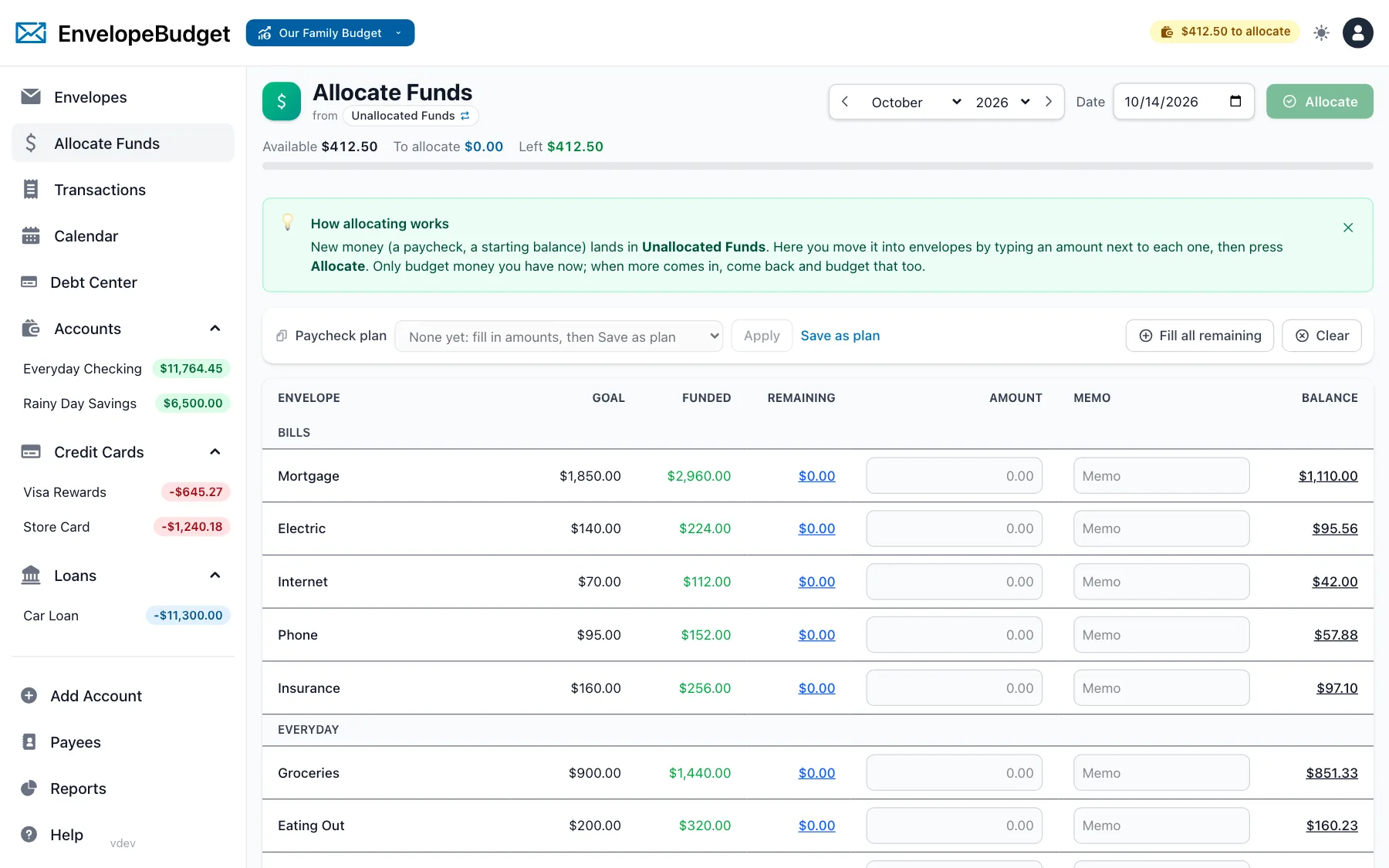The image size is (1389, 868).
Task: Click the $412.50 to allocate badge
Action: point(1225,32)
